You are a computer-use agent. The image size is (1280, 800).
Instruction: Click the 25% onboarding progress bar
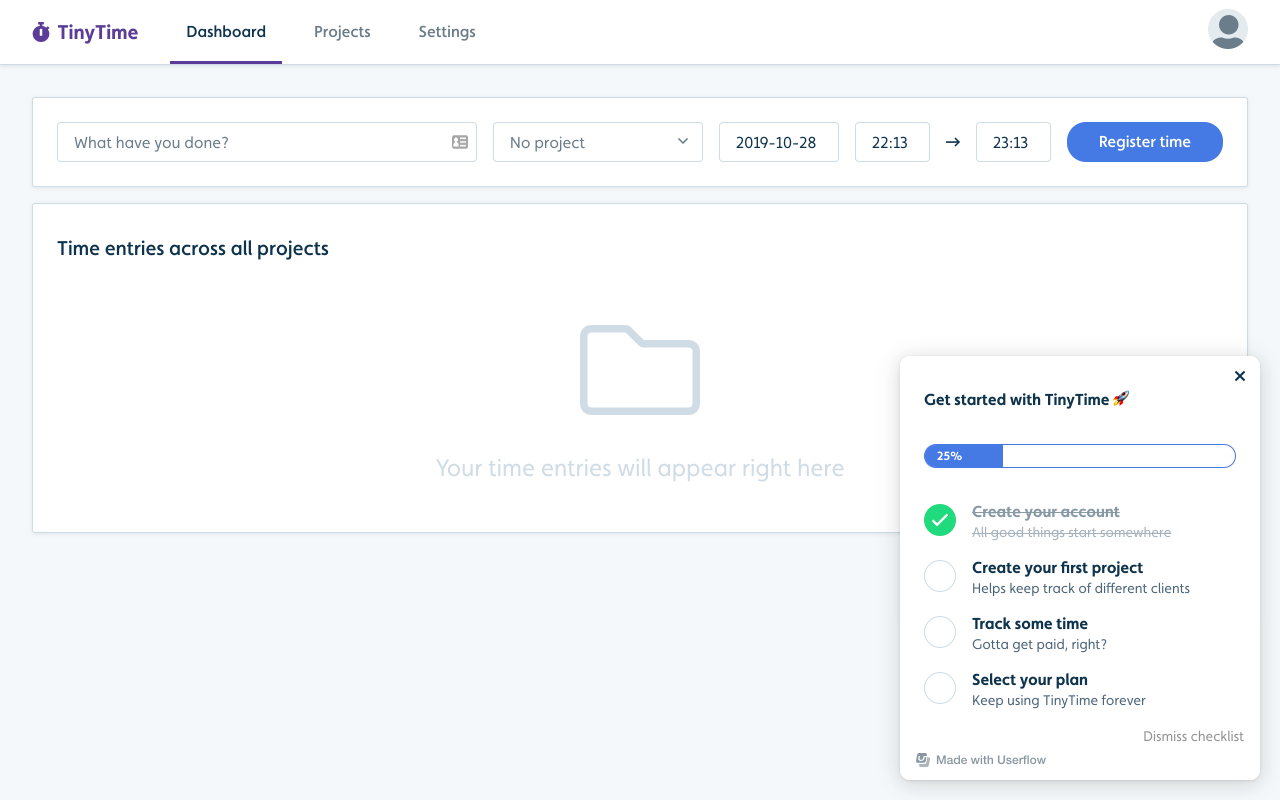coord(1080,456)
